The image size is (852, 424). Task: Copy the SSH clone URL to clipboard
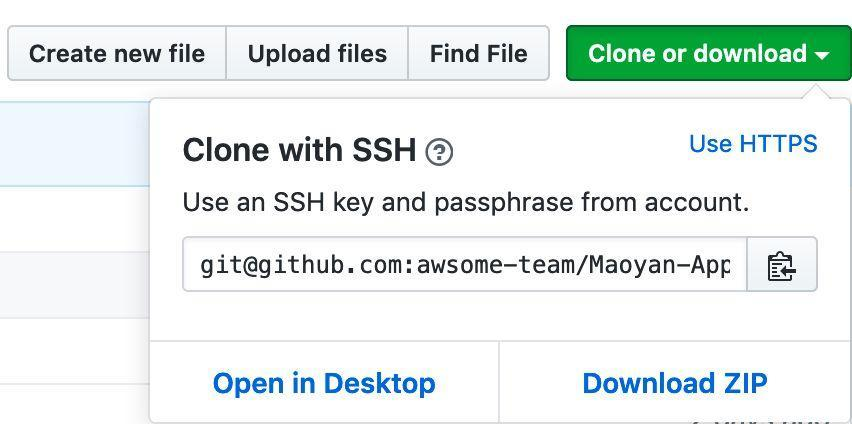[x=781, y=264]
